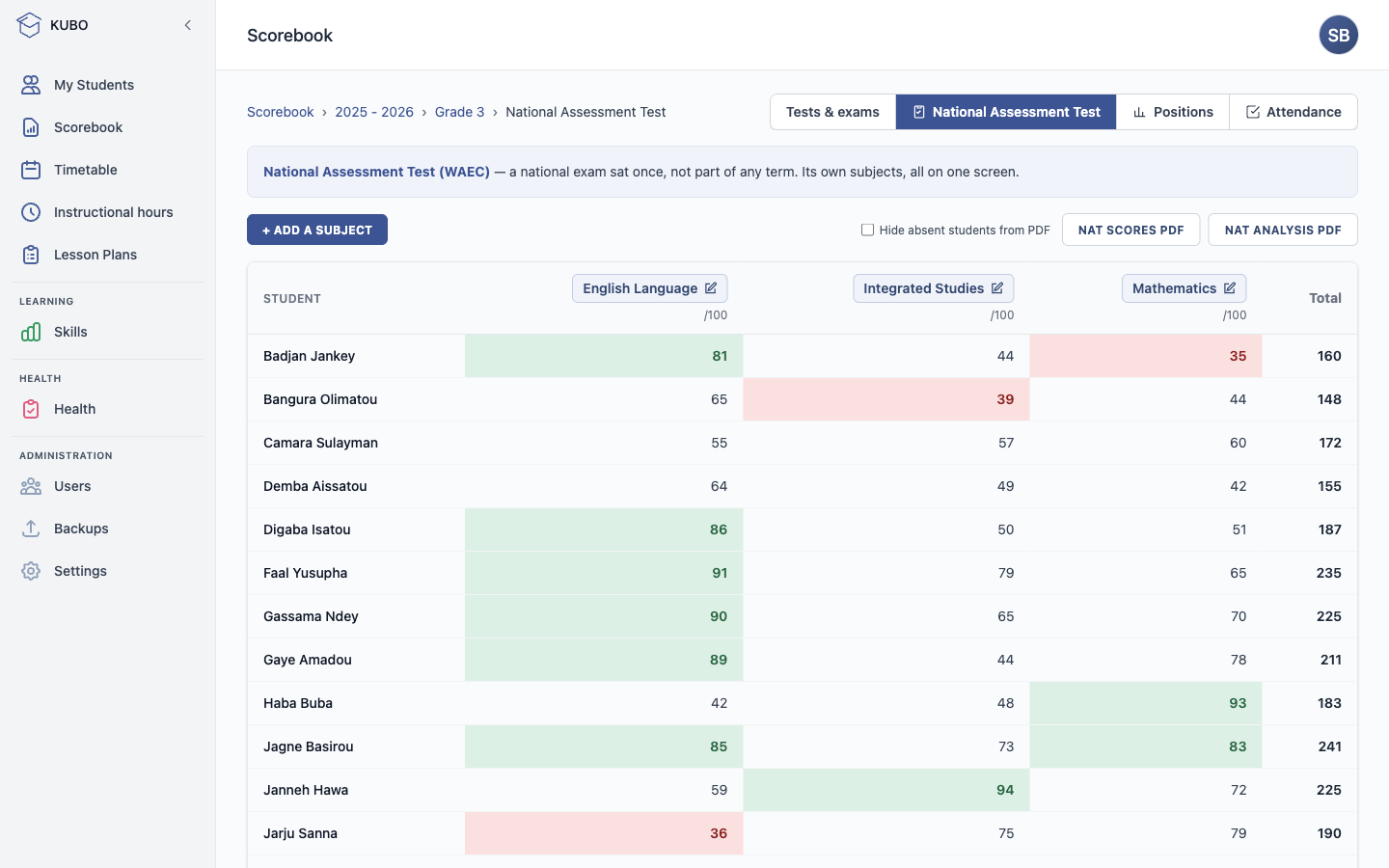Viewport: 1389px width, 868px height.
Task: Click the Add a Subject button
Action: pos(317,230)
